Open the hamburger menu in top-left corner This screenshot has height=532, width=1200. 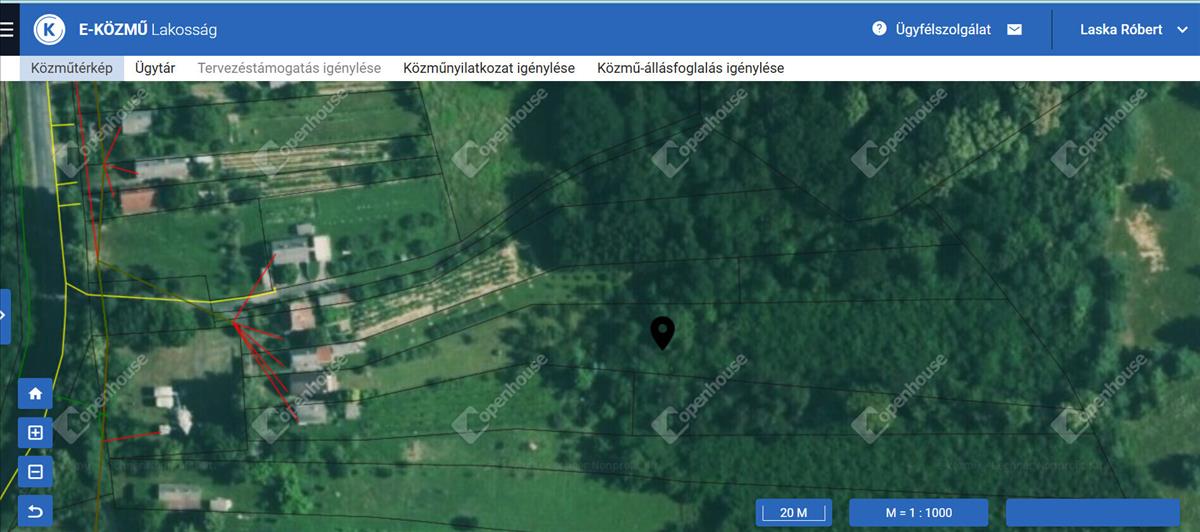(x=8, y=29)
